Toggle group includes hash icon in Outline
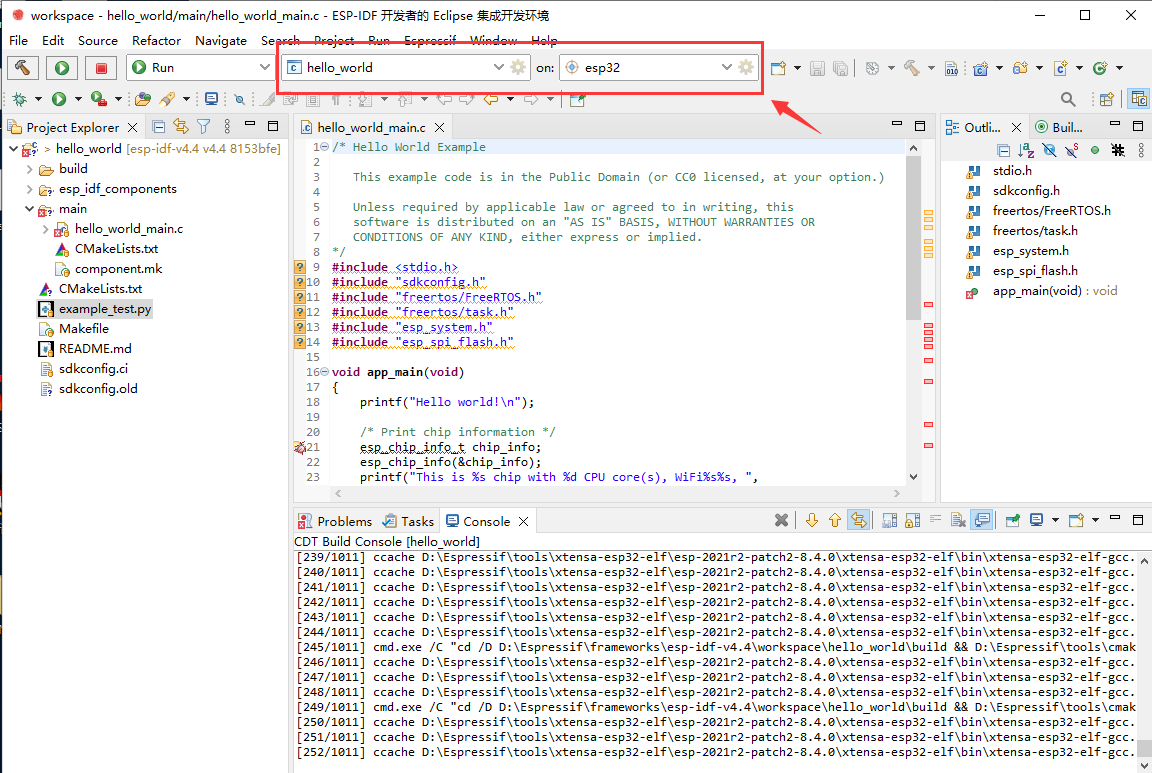Viewport: 1152px width, 773px height. coord(1117,150)
